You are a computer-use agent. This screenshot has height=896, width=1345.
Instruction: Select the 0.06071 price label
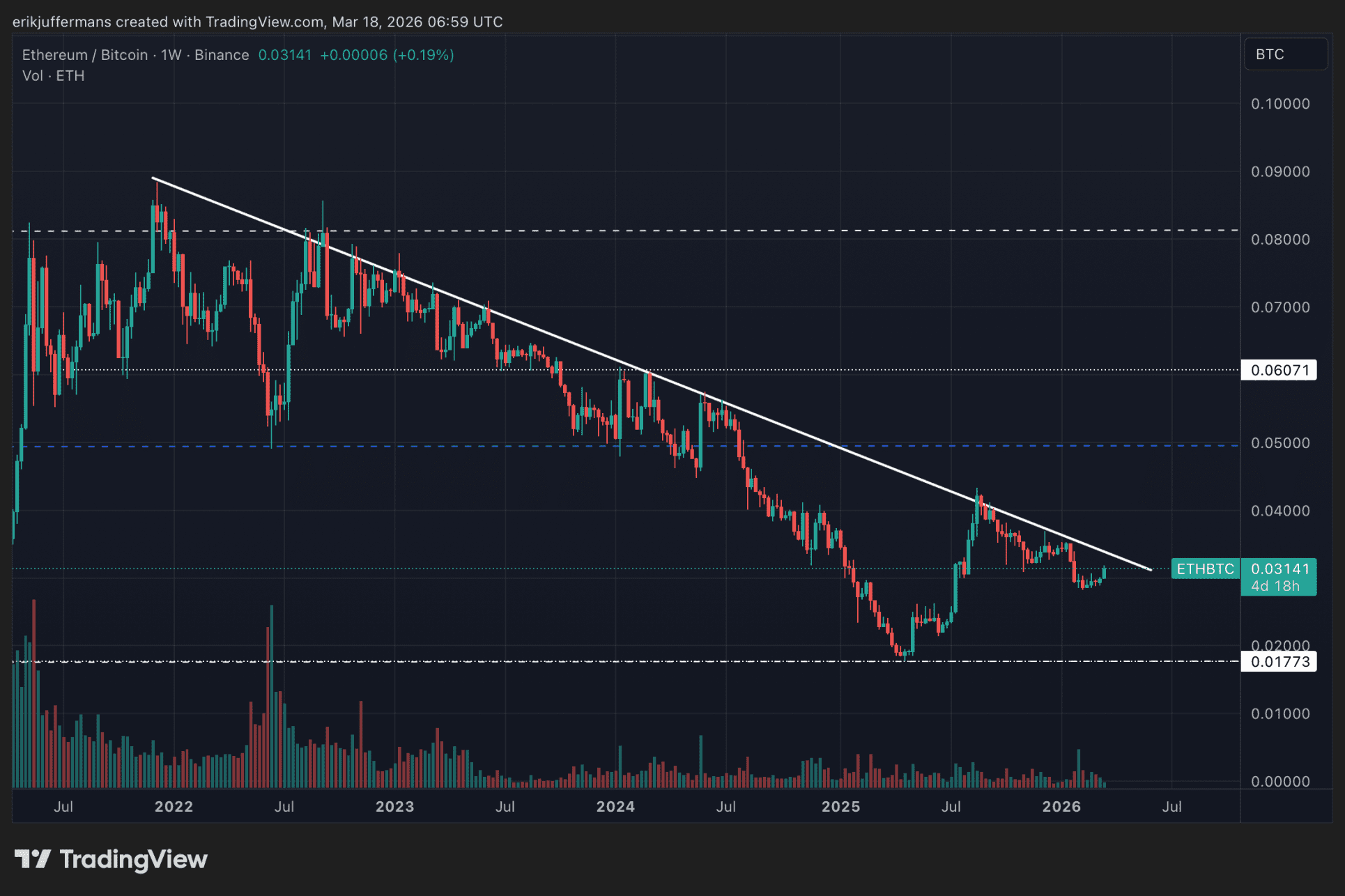tap(1279, 370)
